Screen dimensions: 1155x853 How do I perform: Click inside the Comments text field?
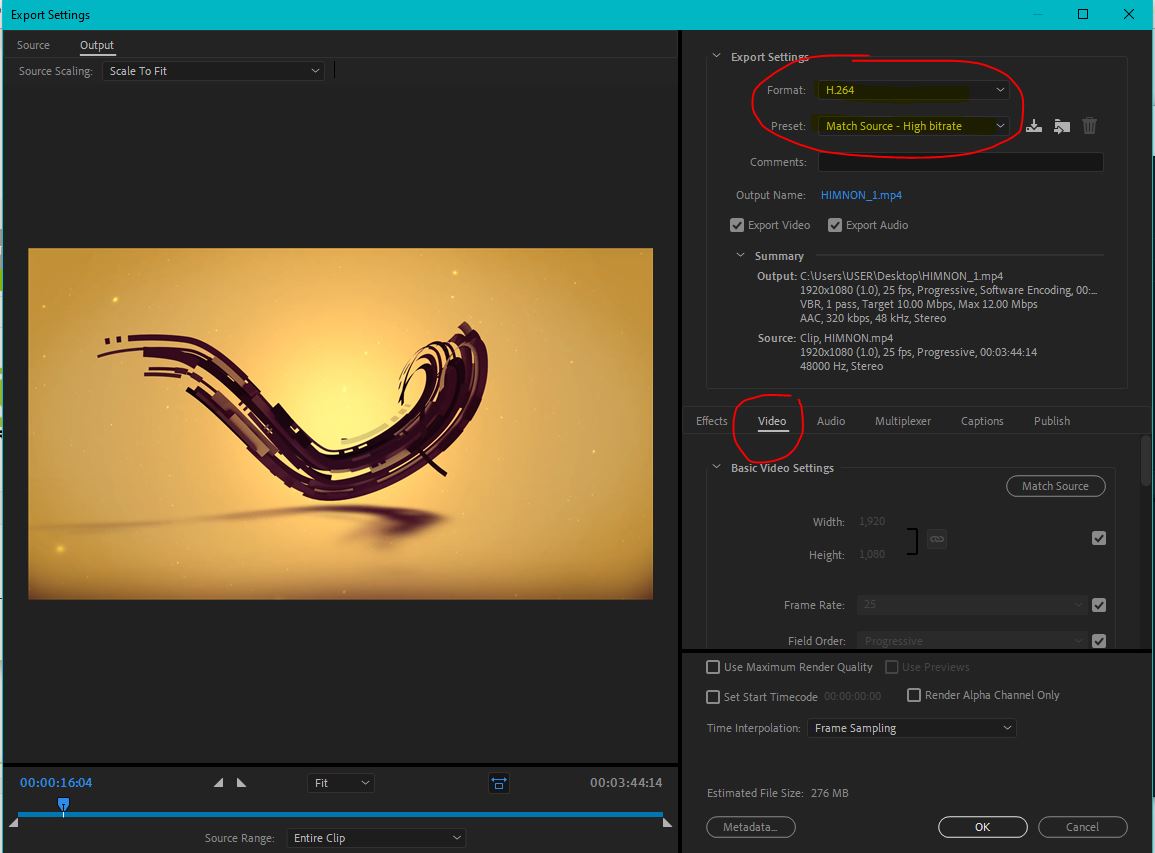tap(960, 162)
